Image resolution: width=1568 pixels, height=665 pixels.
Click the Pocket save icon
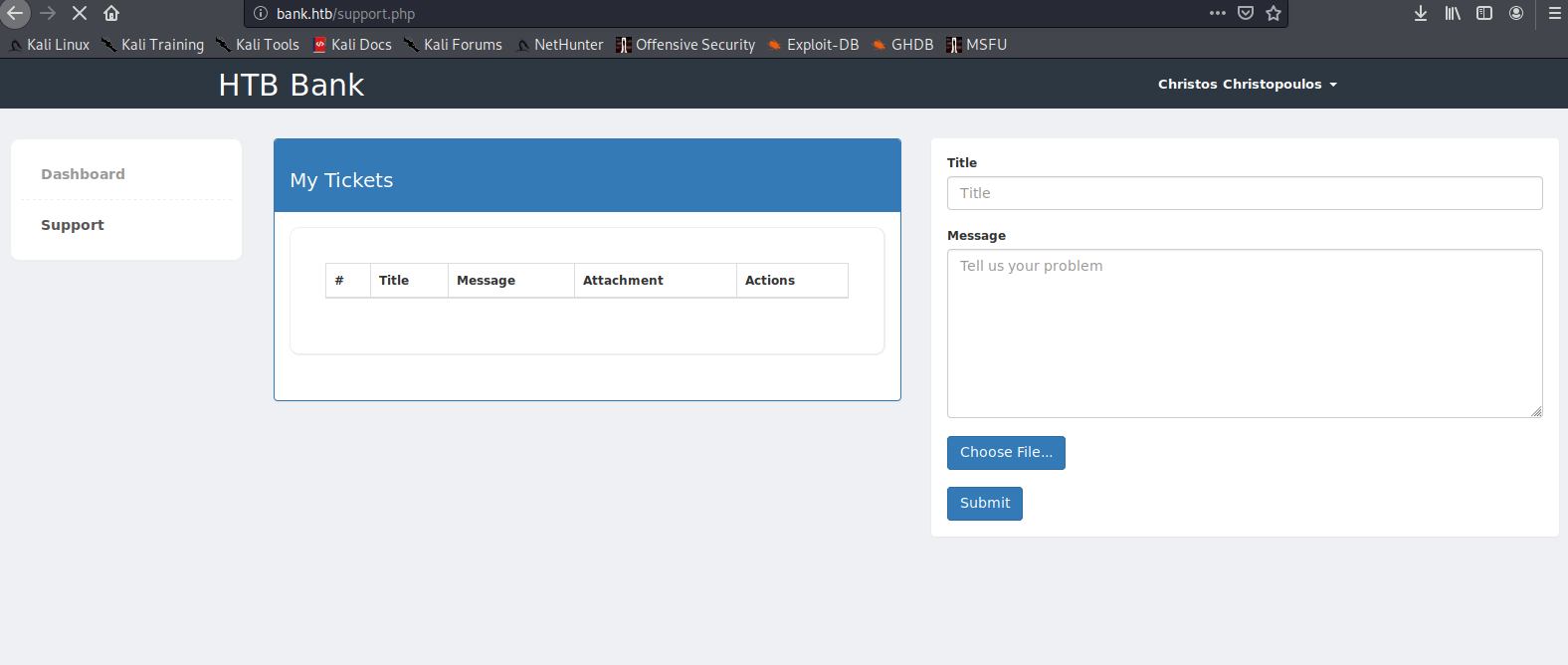(1245, 13)
